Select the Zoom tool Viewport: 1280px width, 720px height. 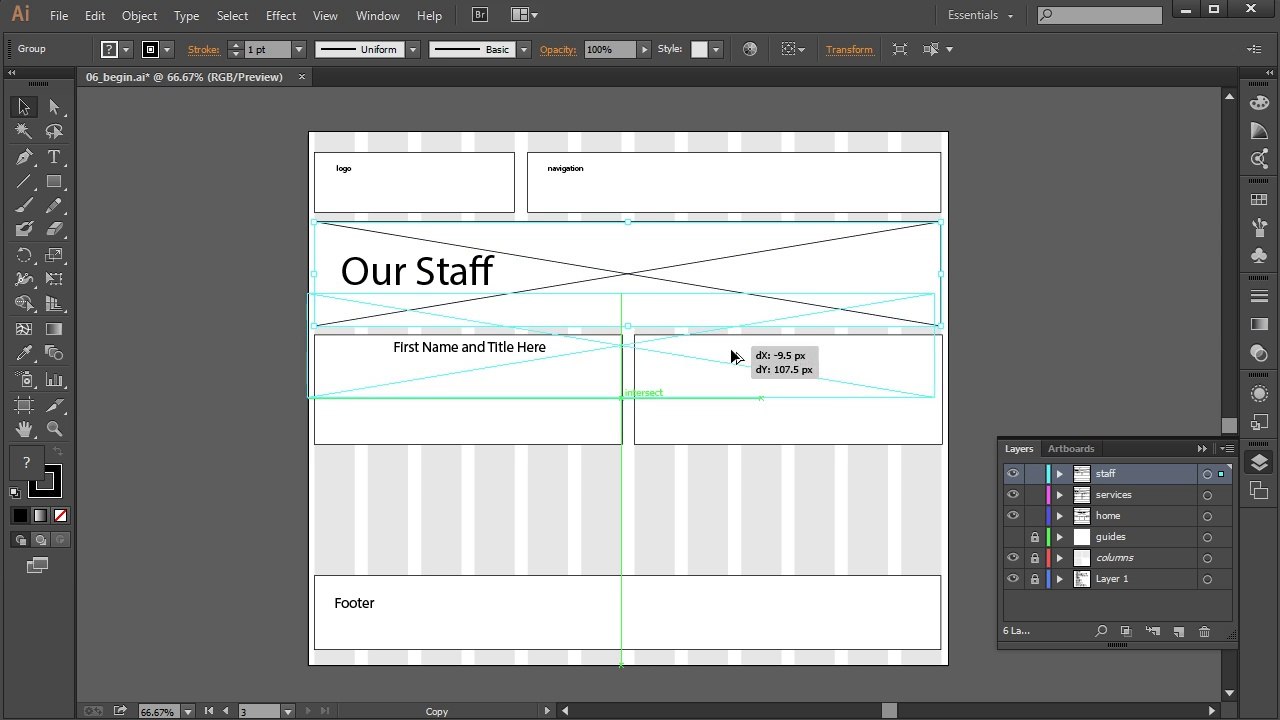pyautogui.click(x=54, y=429)
